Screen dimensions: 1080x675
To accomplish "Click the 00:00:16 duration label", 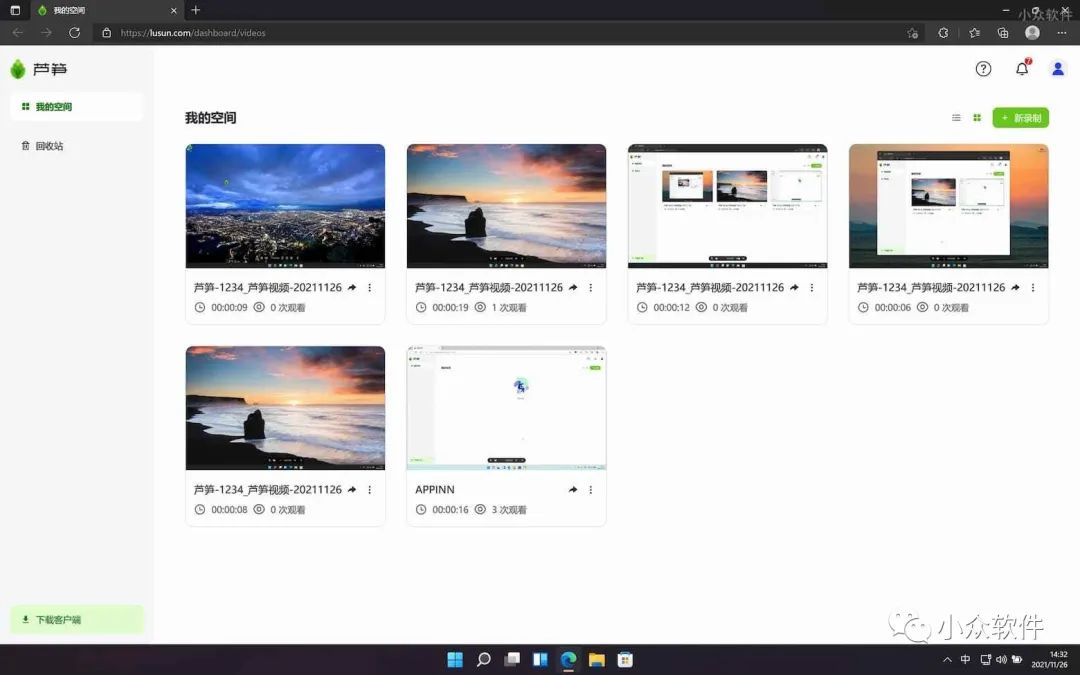I will [450, 510].
